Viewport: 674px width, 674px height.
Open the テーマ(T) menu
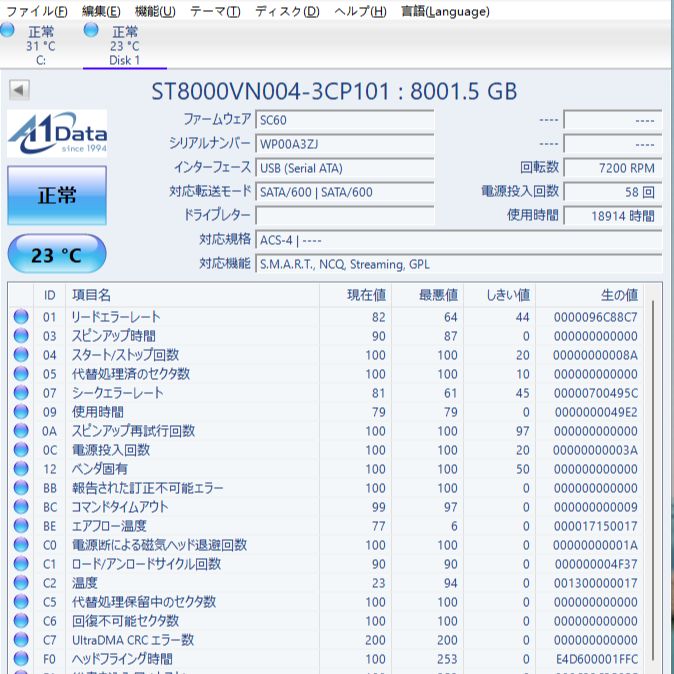click(215, 11)
